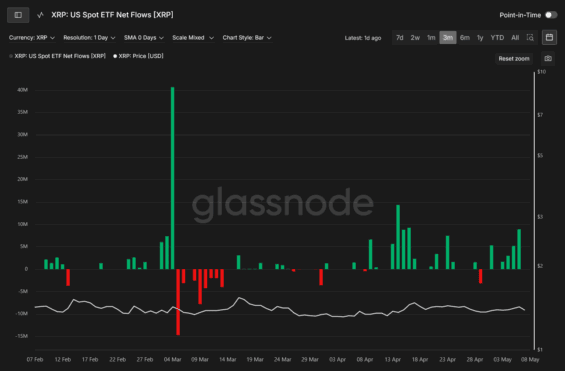Click the 13 Apr green bar near 15M
565x371 pixels.
[398, 237]
